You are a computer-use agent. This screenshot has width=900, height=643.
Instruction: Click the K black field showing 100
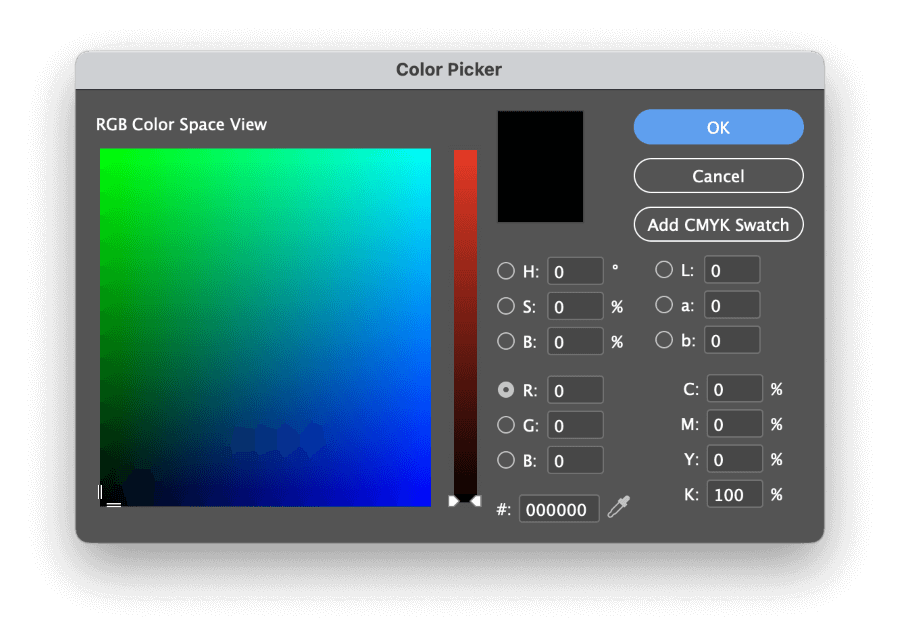pos(735,494)
